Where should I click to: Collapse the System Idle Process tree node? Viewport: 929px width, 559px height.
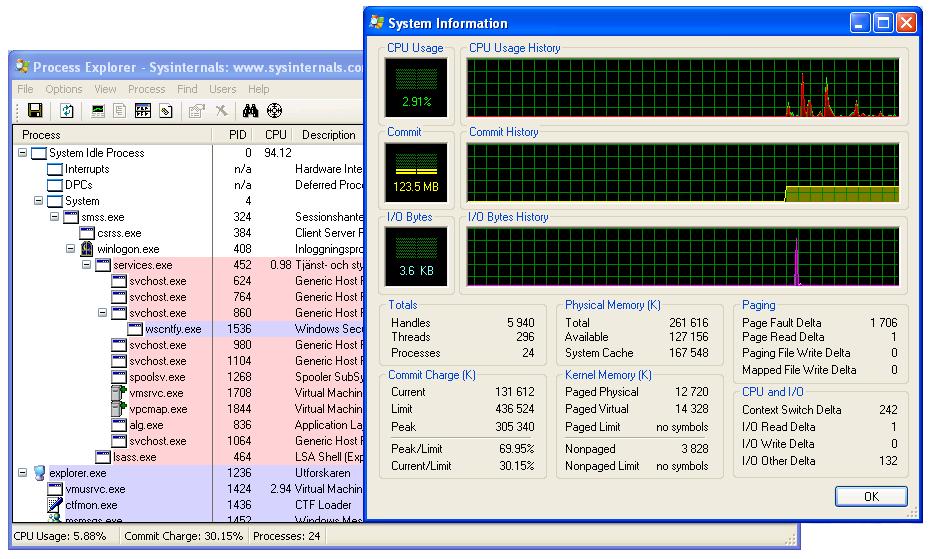[23, 153]
